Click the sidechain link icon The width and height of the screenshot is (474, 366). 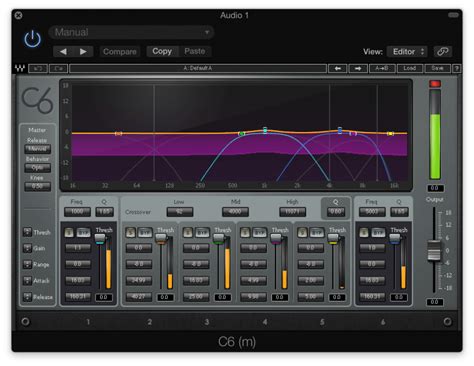pos(443,52)
